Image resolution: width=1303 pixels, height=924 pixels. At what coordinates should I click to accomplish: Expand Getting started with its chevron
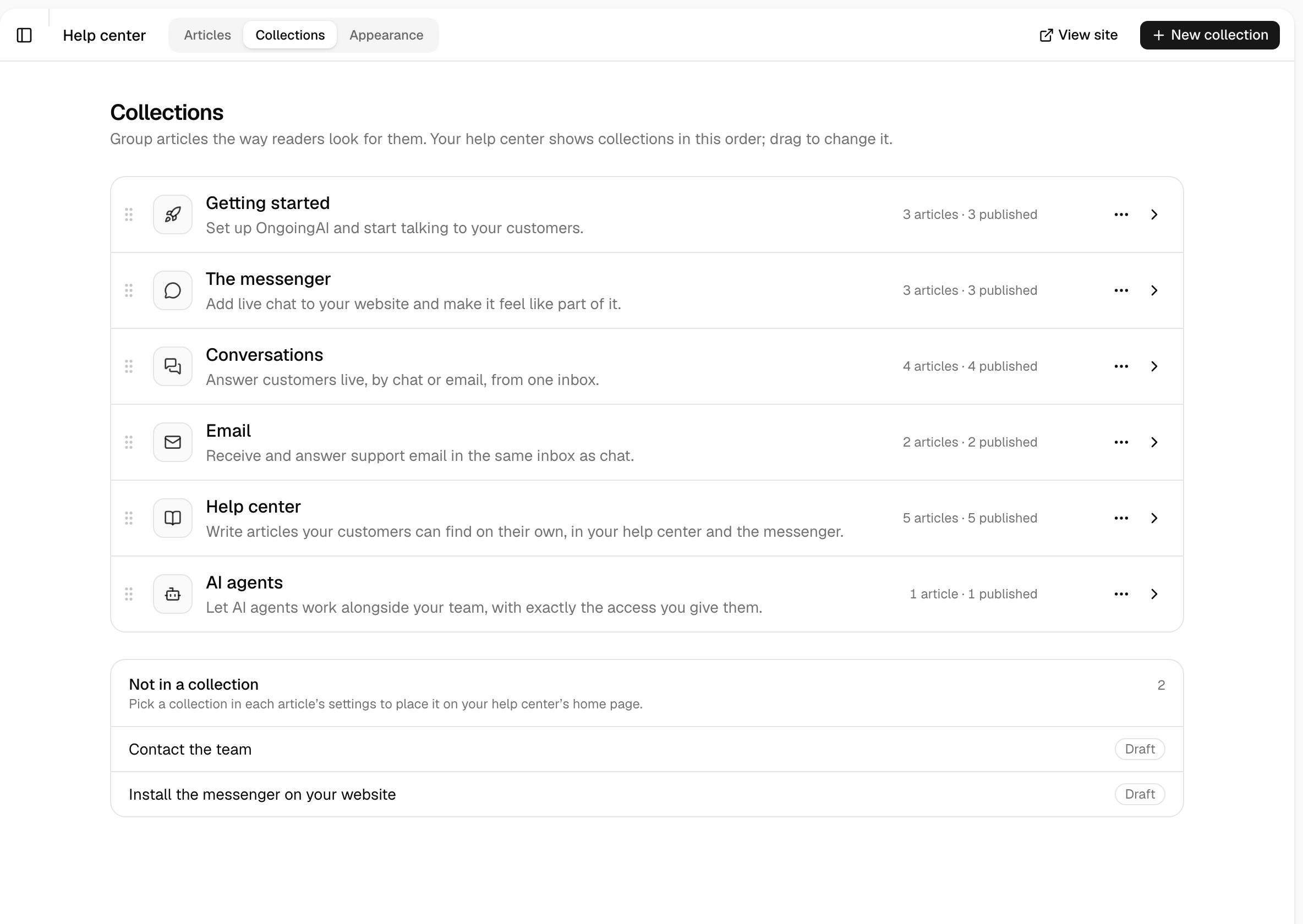point(1154,215)
